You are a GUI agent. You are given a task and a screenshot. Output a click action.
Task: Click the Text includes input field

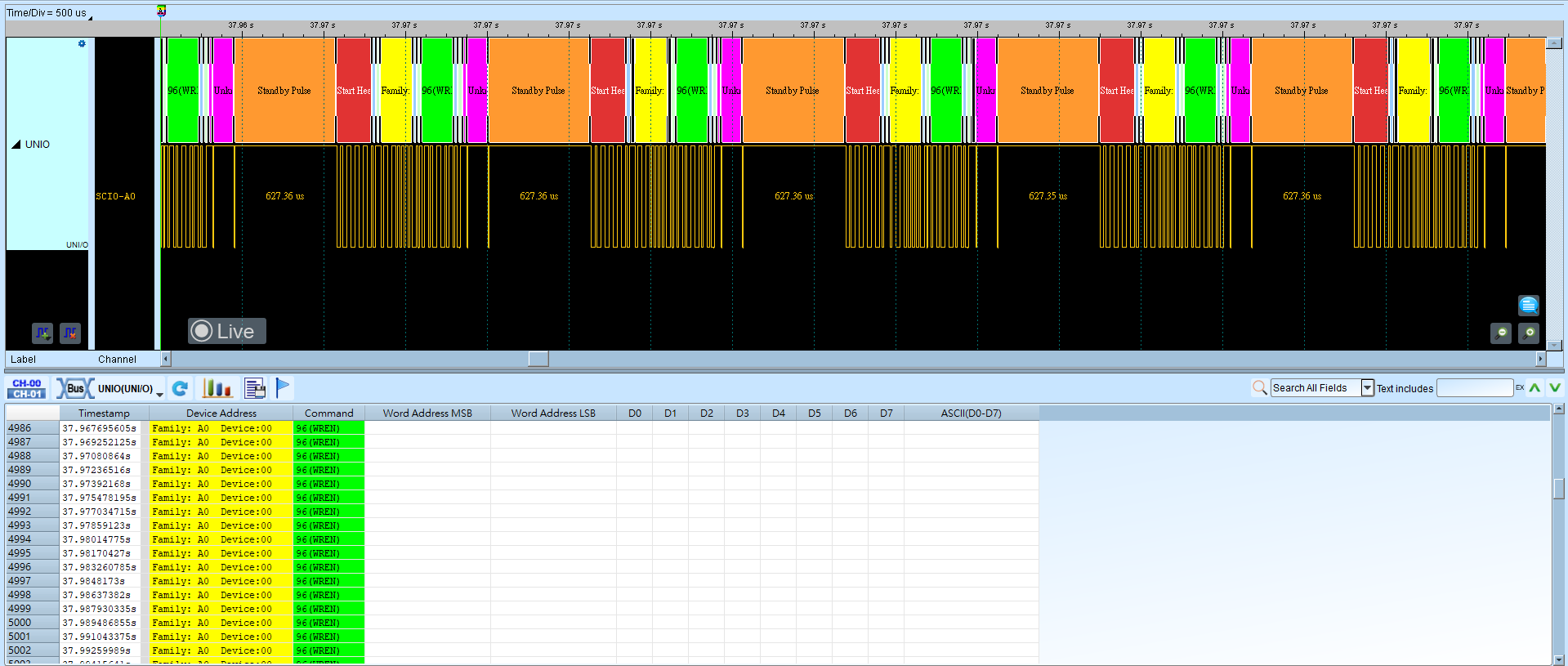click(1474, 388)
